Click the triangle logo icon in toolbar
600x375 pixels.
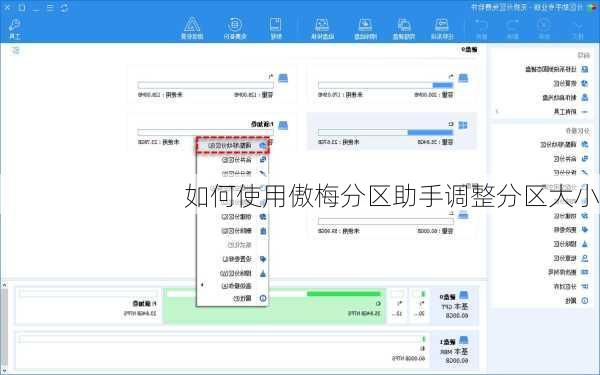192,24
